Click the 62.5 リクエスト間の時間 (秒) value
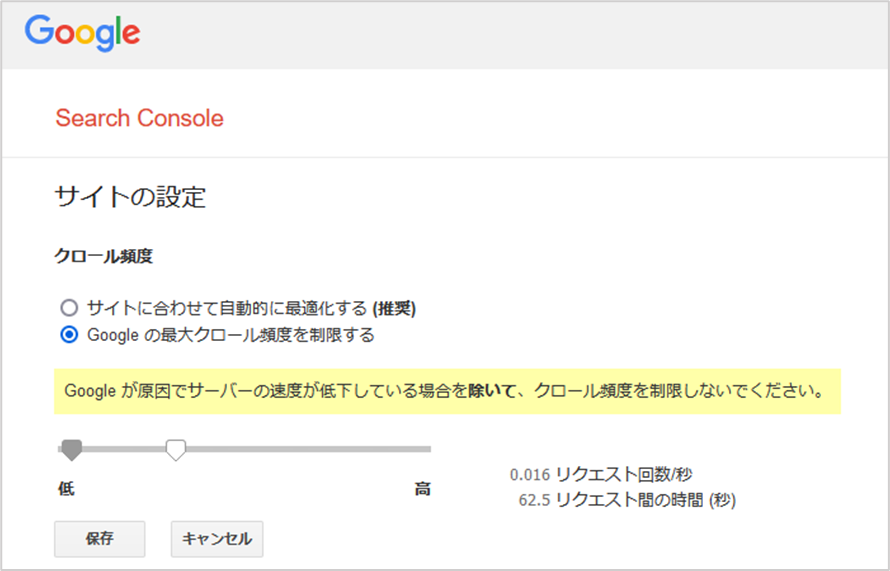Screen dimensions: 890x571 point(627,500)
